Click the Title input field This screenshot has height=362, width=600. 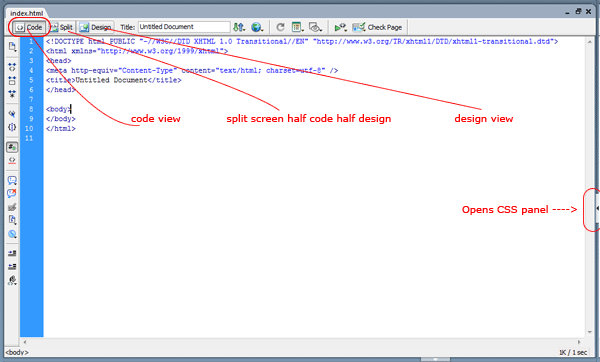[184, 27]
